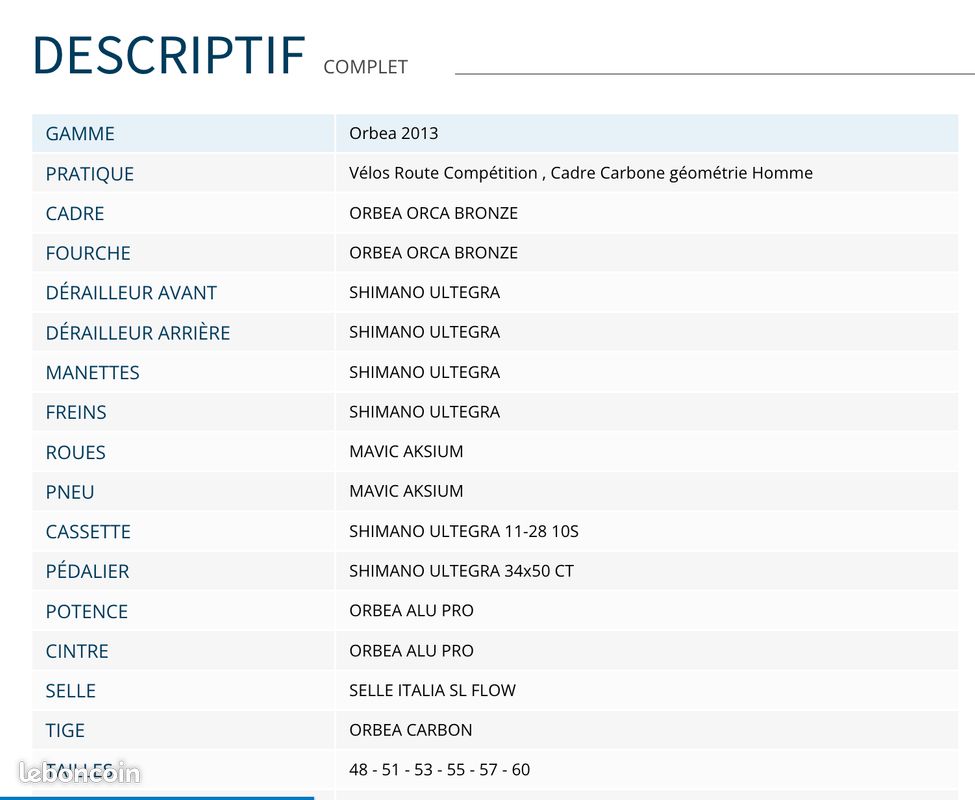The height and width of the screenshot is (800, 975).
Task: Click the sizes '48 - 51 - 53 - 55 - 57 - 60'
Action: [x=440, y=770]
